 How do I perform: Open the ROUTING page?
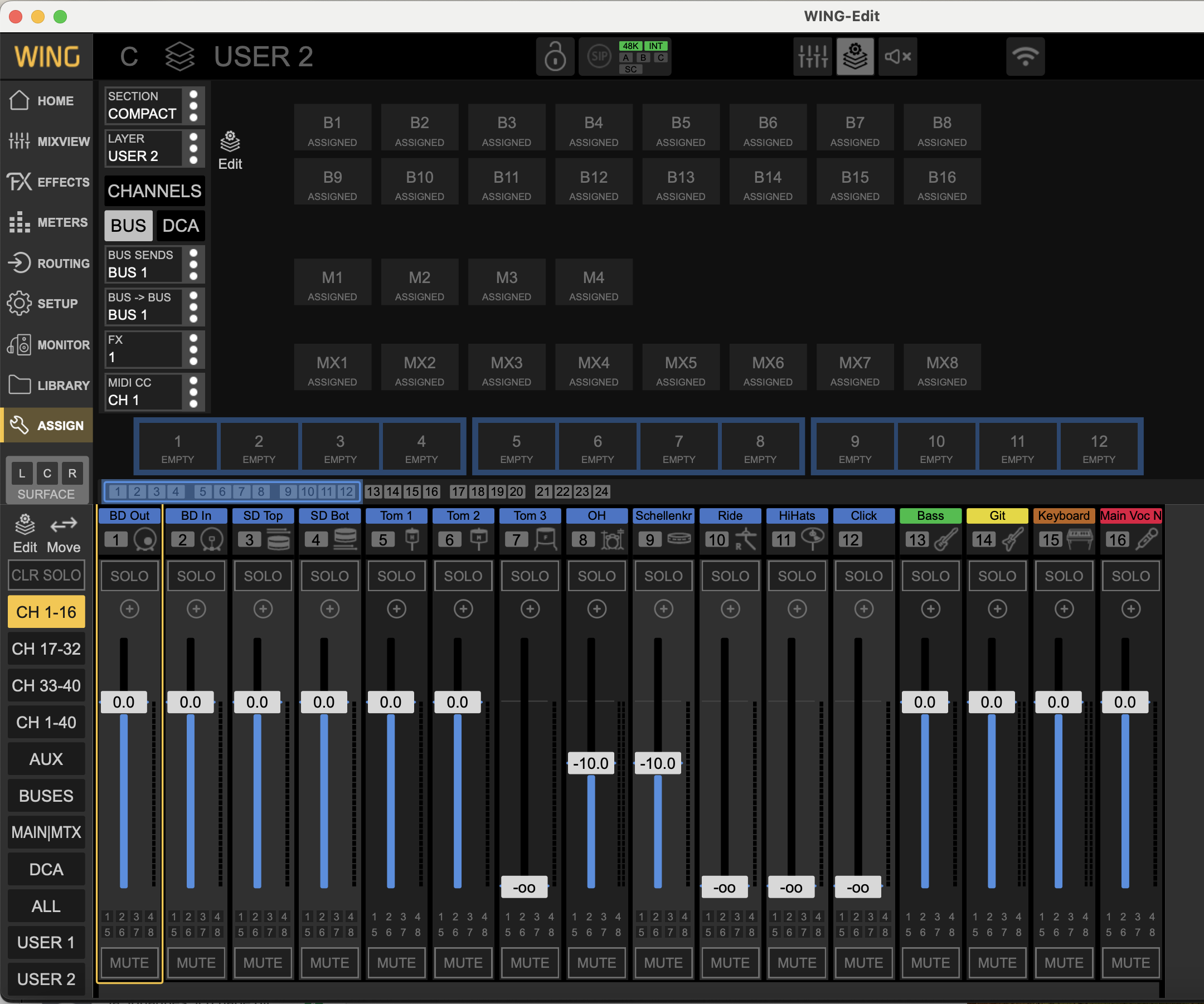click(46, 263)
